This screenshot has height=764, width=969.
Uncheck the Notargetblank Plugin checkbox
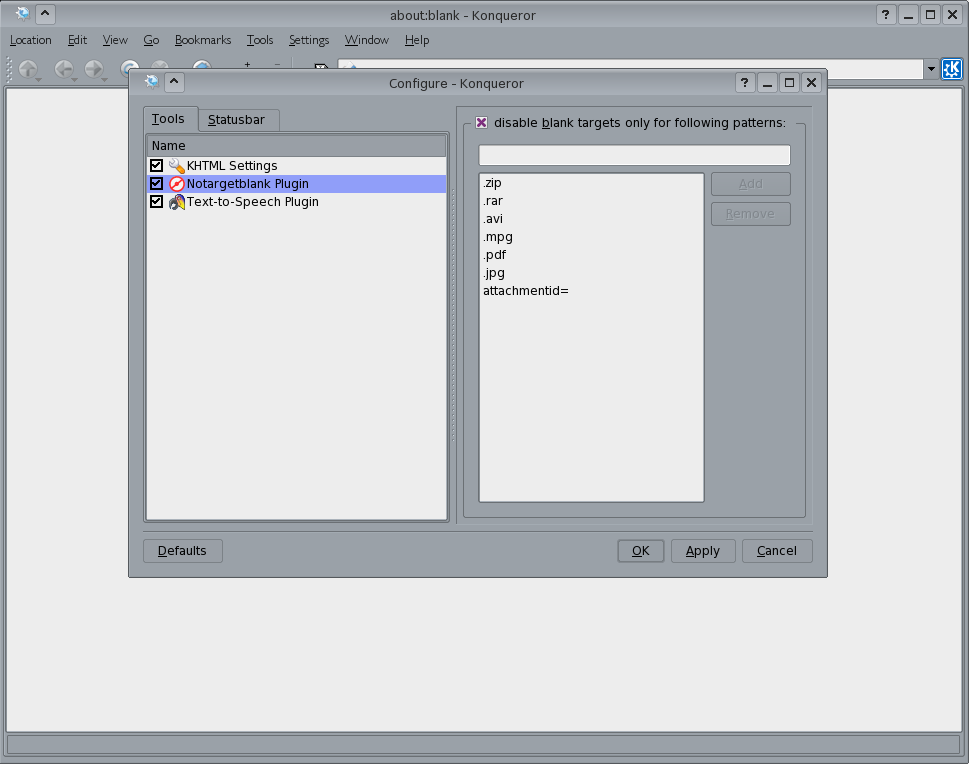click(x=156, y=184)
